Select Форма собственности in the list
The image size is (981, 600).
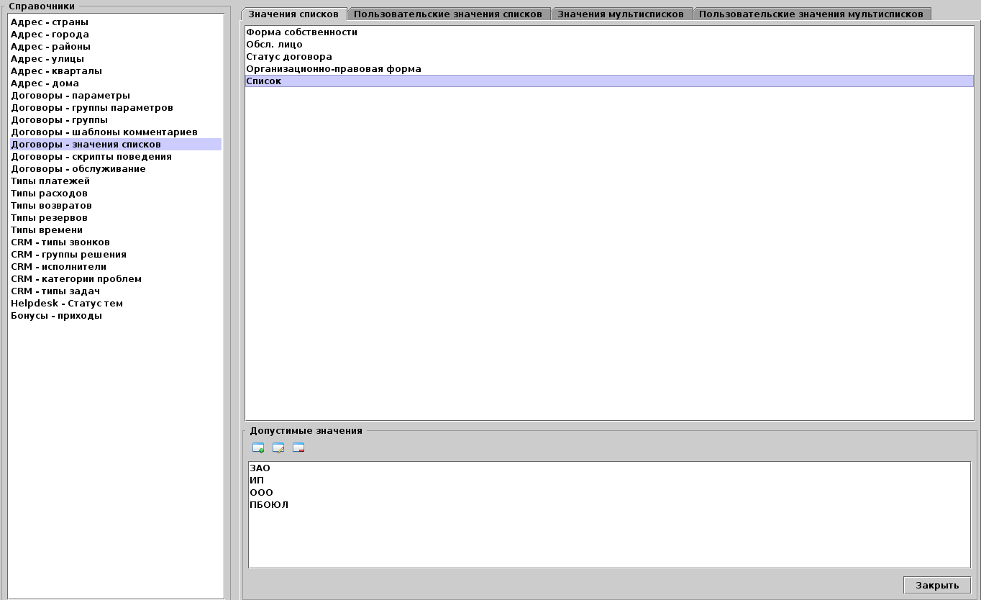tap(302, 33)
